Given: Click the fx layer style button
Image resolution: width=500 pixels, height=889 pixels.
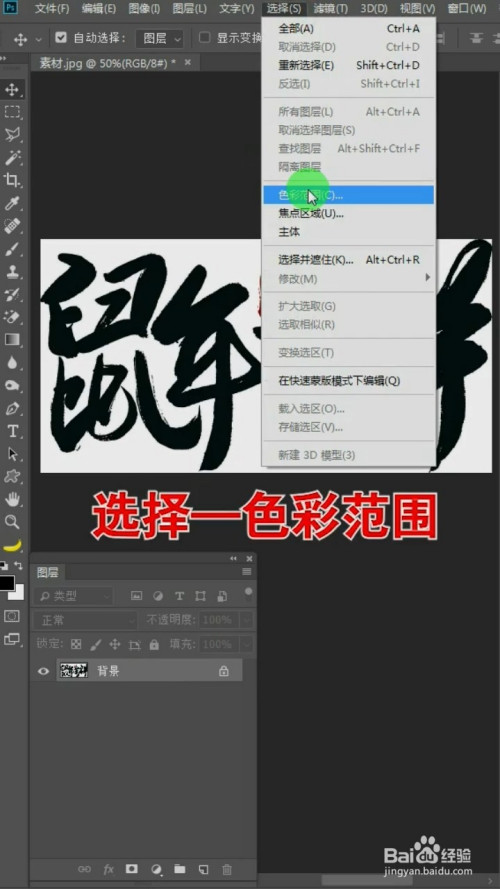Looking at the screenshot, I should click(108, 869).
